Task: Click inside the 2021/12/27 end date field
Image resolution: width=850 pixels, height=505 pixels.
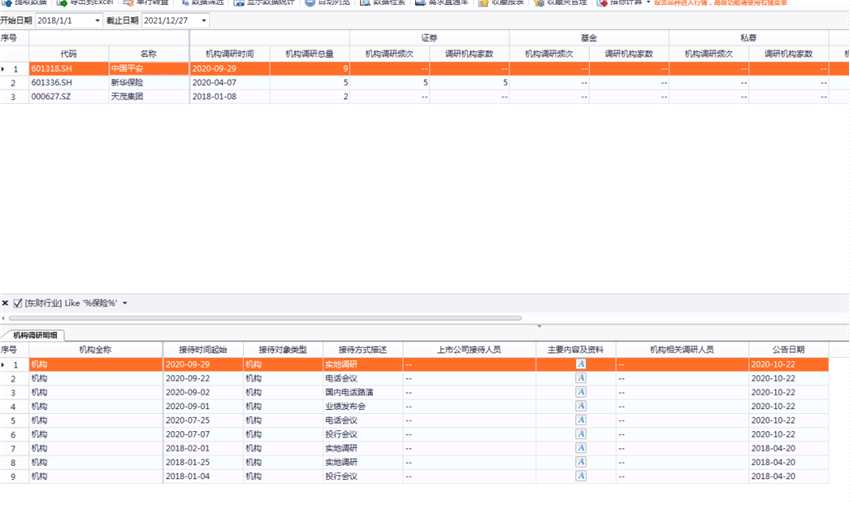Action: tap(170, 21)
